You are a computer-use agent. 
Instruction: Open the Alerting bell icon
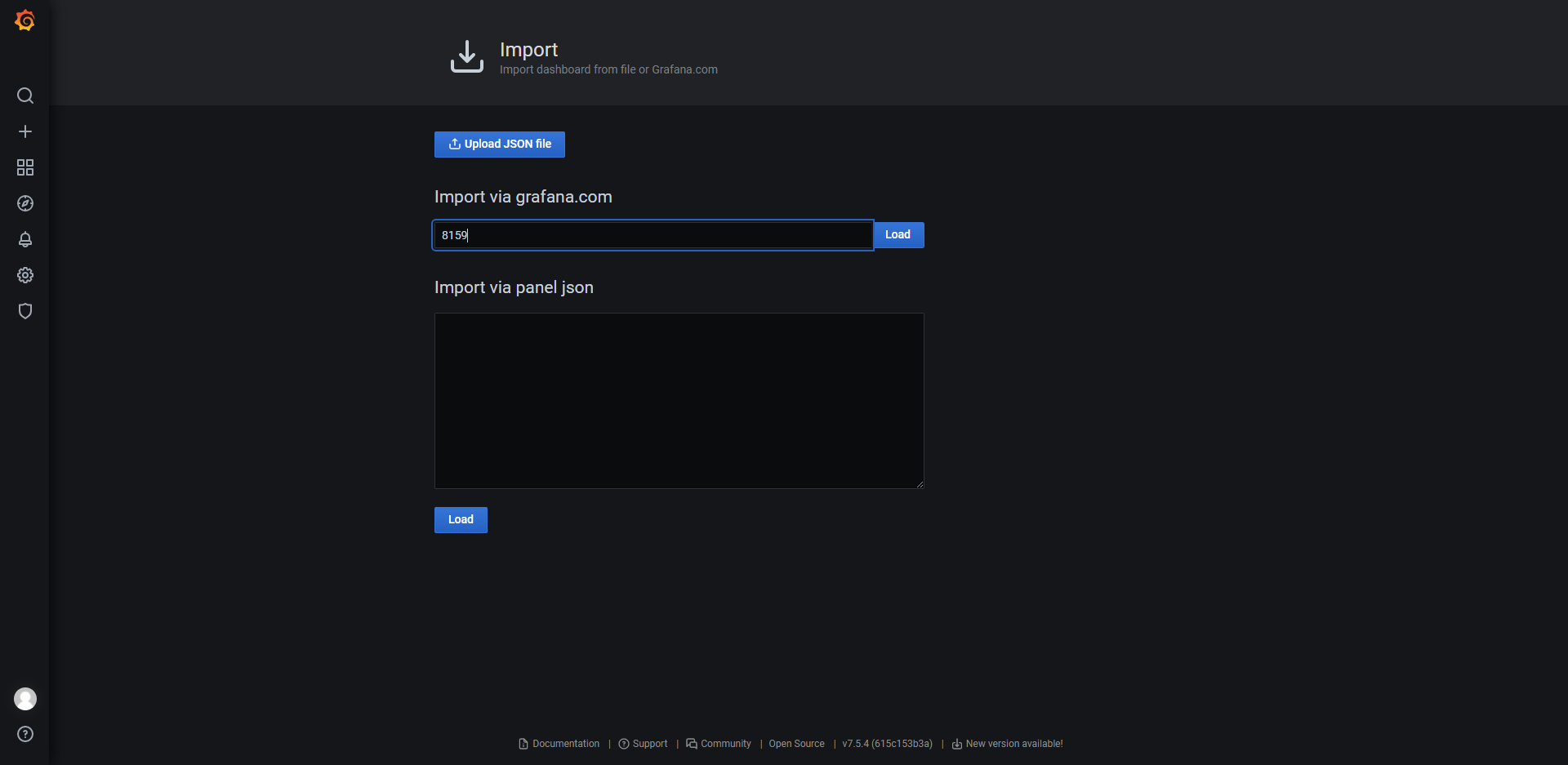click(25, 239)
